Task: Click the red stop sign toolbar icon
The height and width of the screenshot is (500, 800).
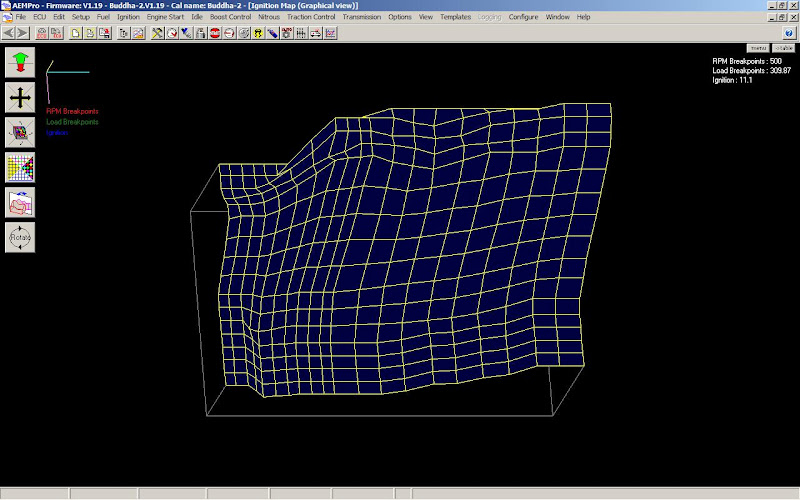Action: 215,33
